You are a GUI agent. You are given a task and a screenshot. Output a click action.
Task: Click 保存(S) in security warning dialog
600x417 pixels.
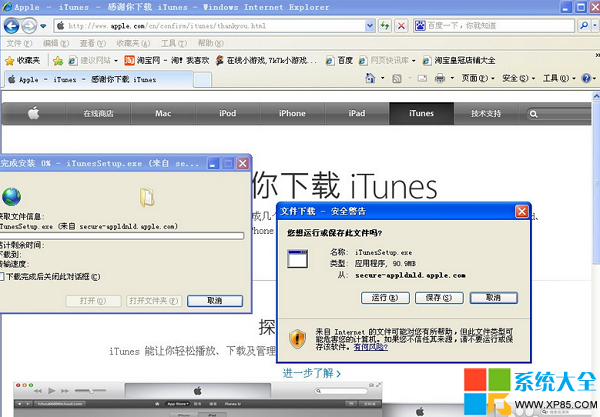click(439, 298)
